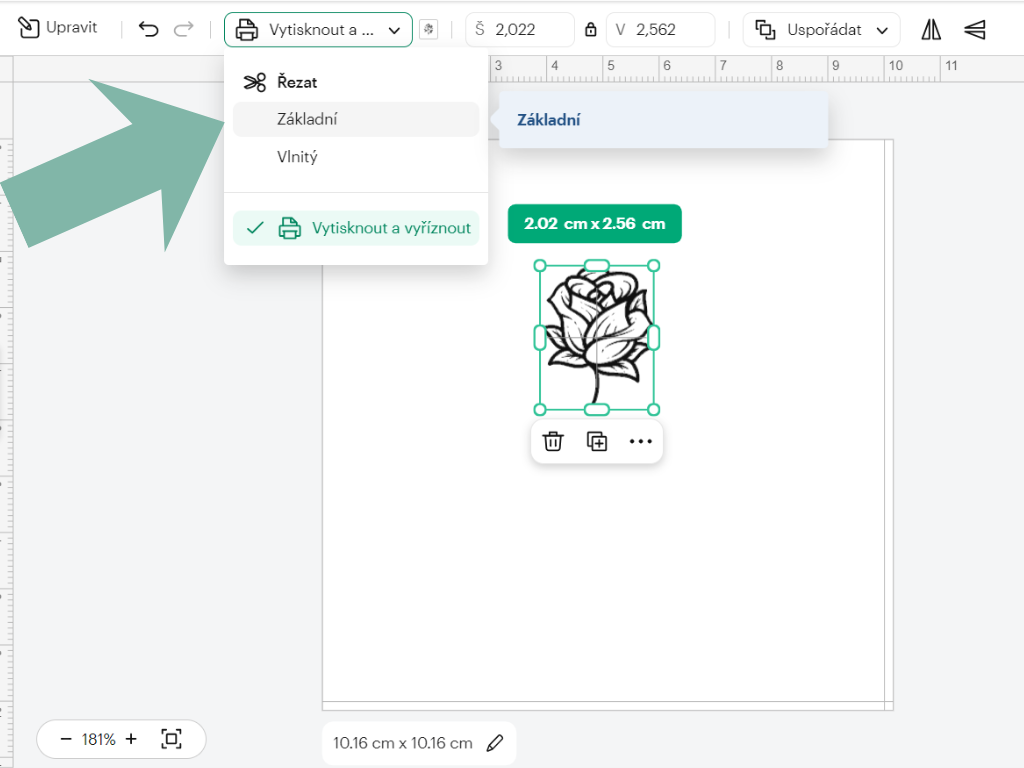
Task: Choose the Základní cut option
Action: pos(356,120)
